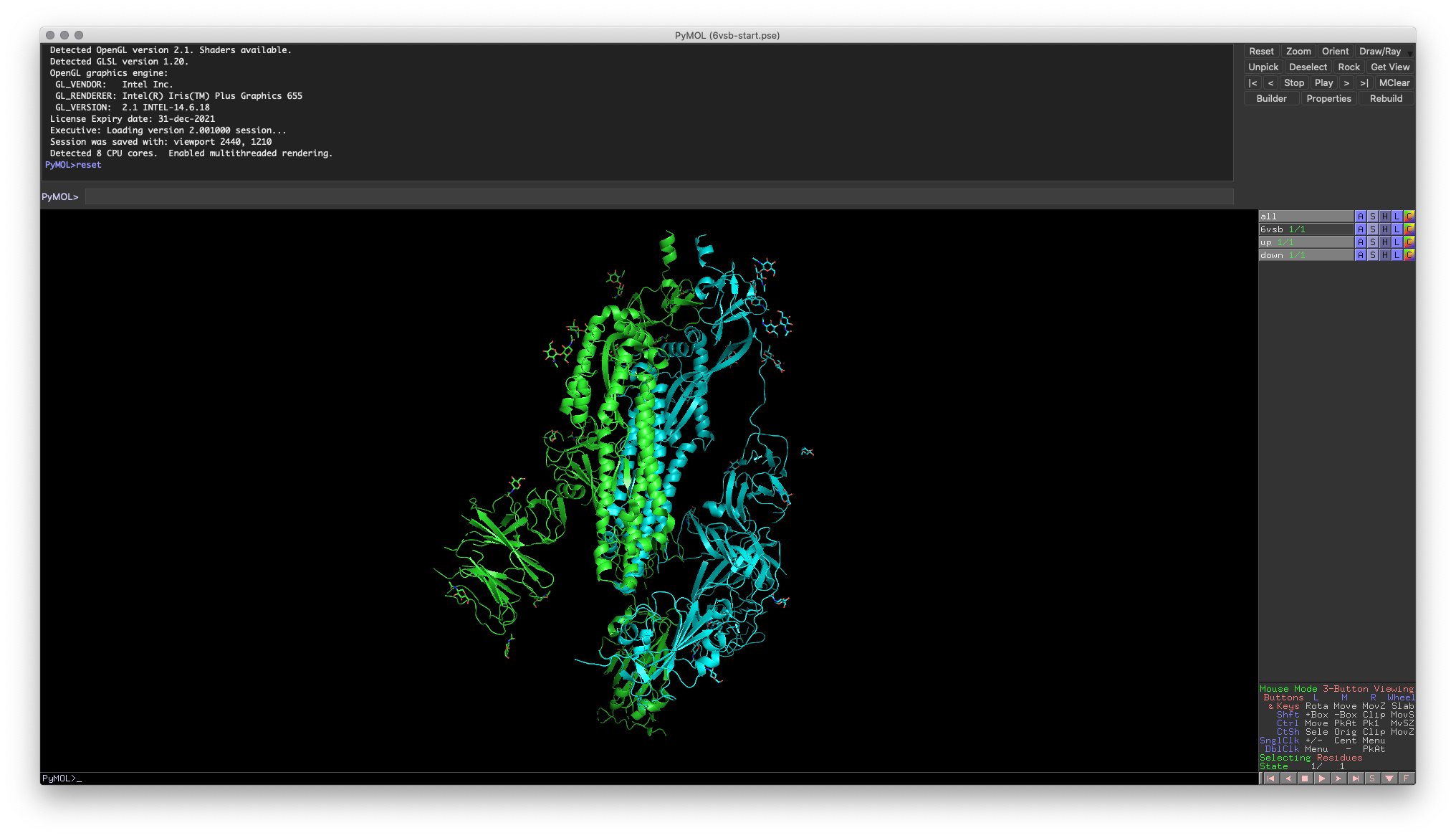This screenshot has width=1456, height=838.
Task: Click '>' next frame button in top panel
Action: [x=1347, y=83]
